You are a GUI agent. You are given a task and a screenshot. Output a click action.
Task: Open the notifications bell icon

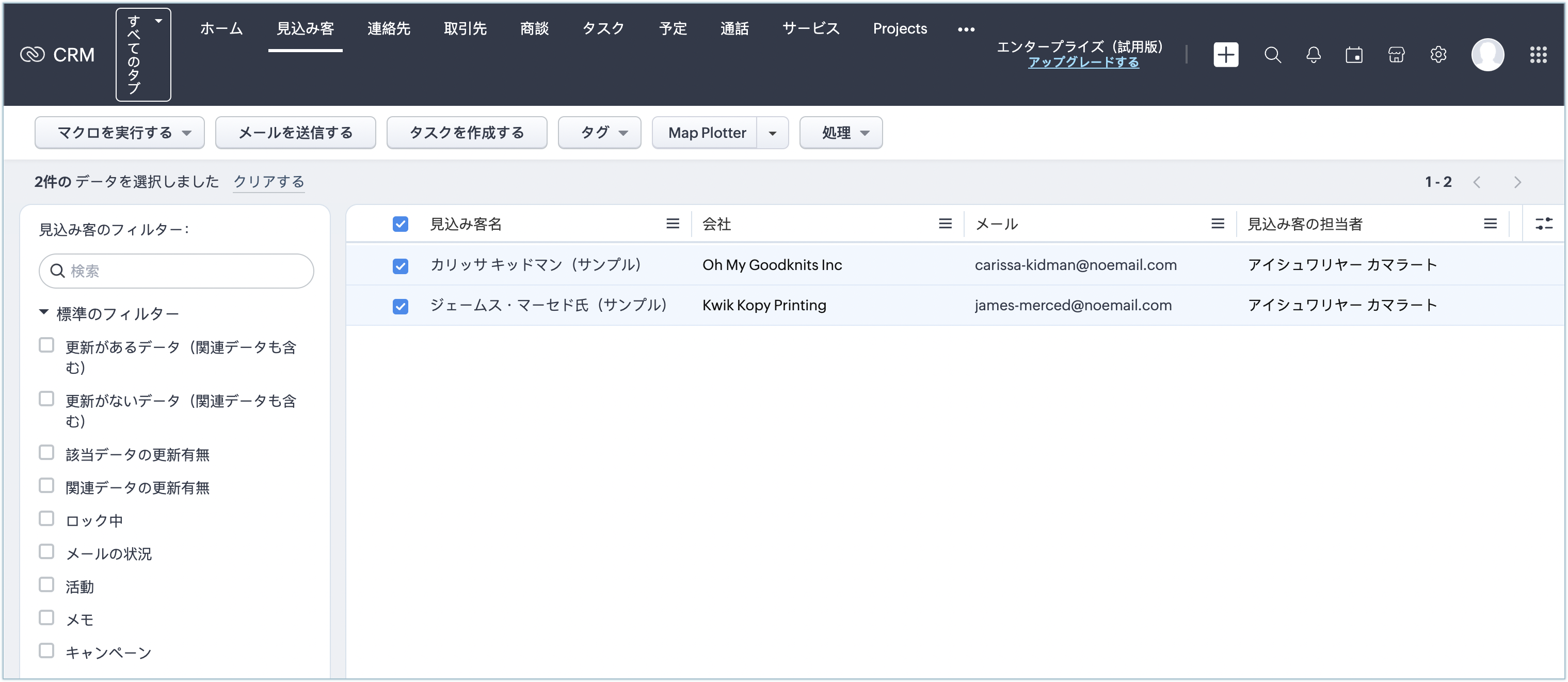pos(1314,55)
